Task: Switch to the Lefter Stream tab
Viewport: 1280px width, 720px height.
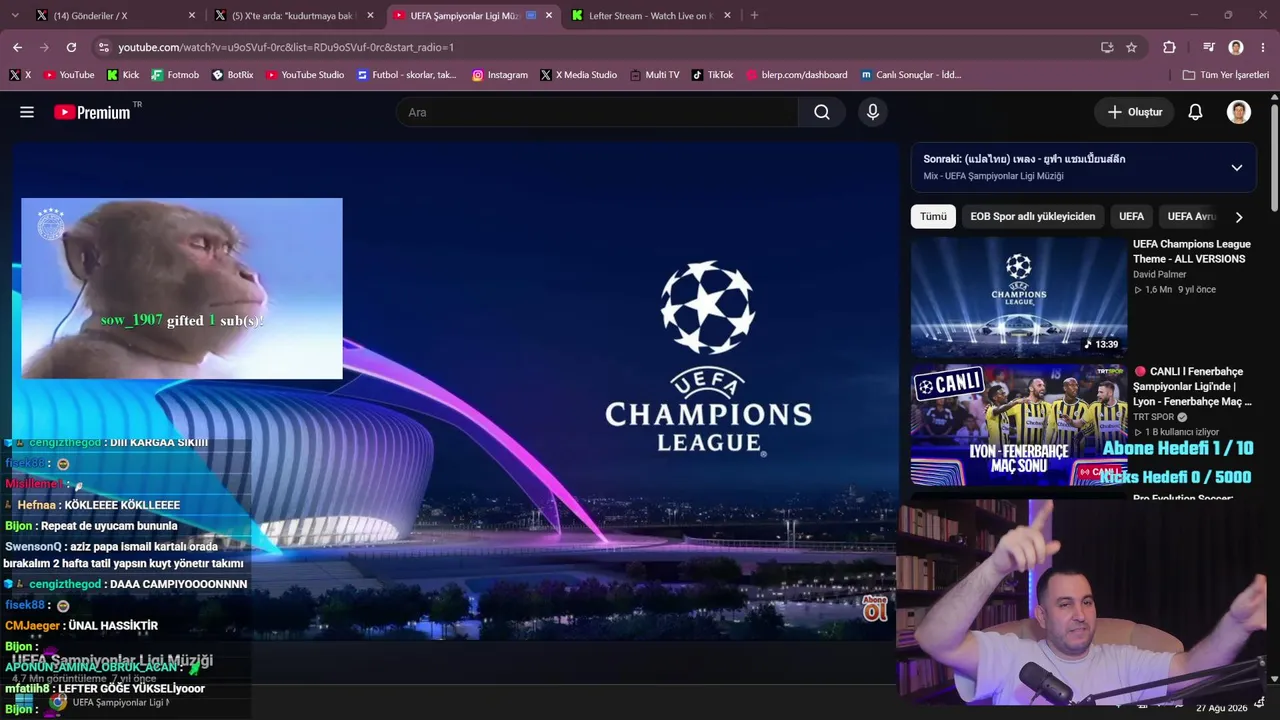Action: click(651, 15)
